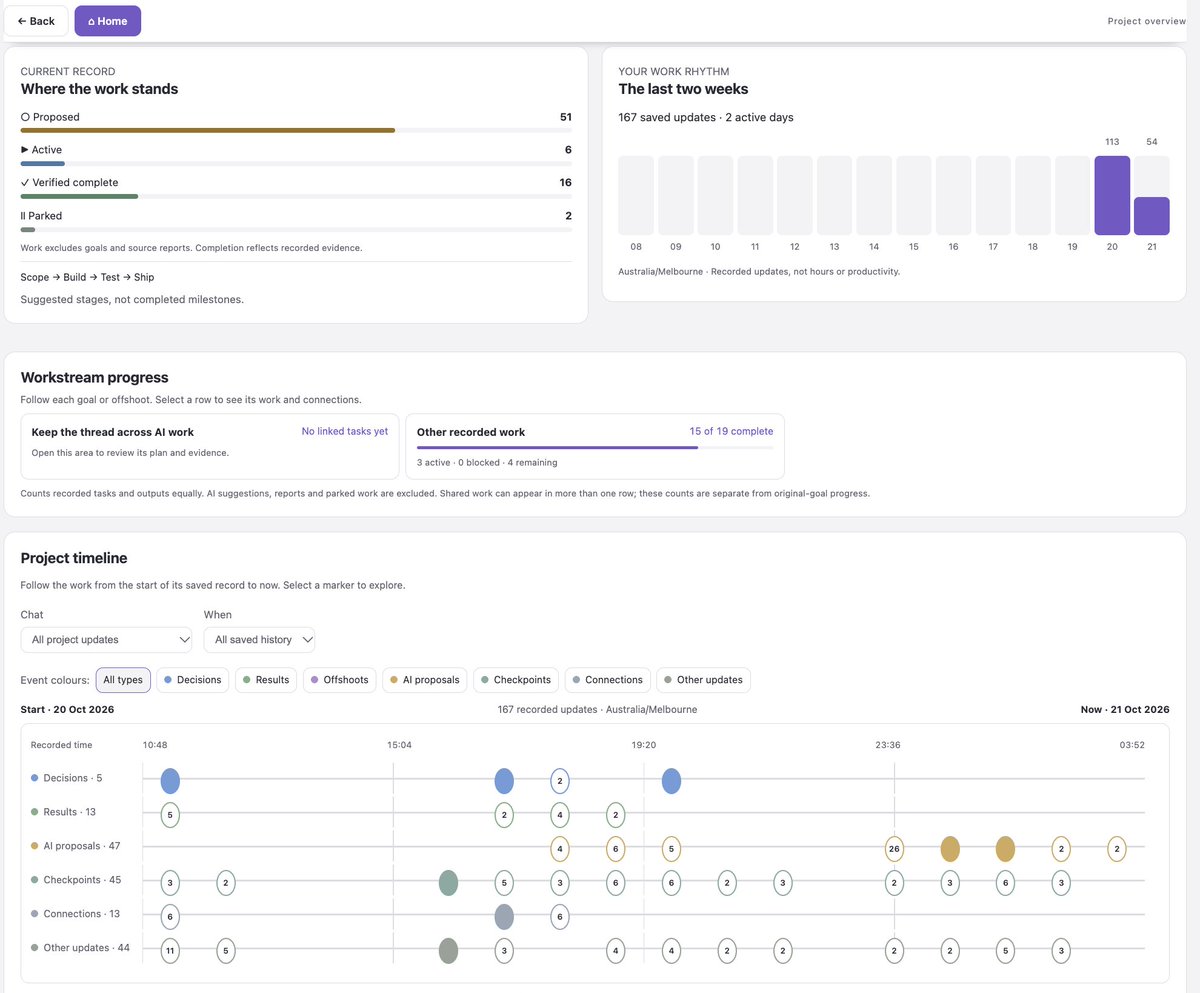
Task: Select the AI proposals marker labeled 26
Action: point(894,849)
